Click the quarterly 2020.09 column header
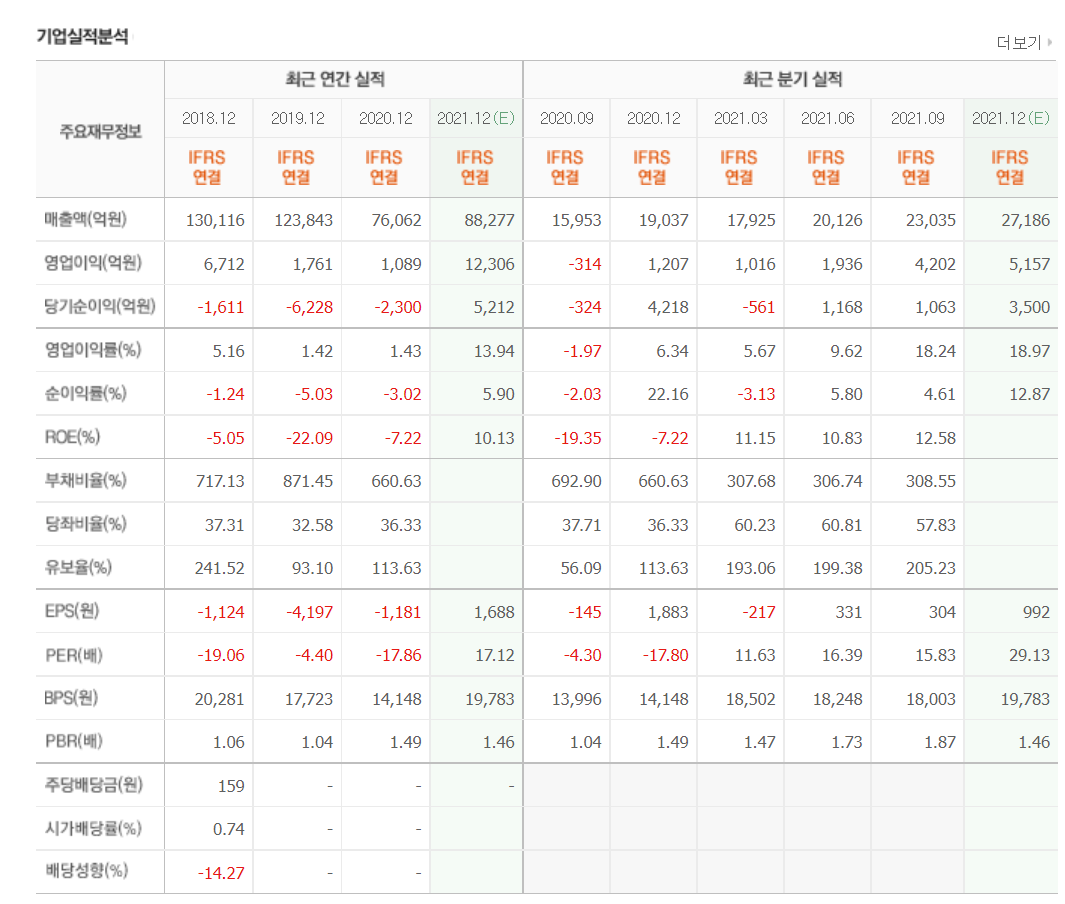 tap(566, 118)
